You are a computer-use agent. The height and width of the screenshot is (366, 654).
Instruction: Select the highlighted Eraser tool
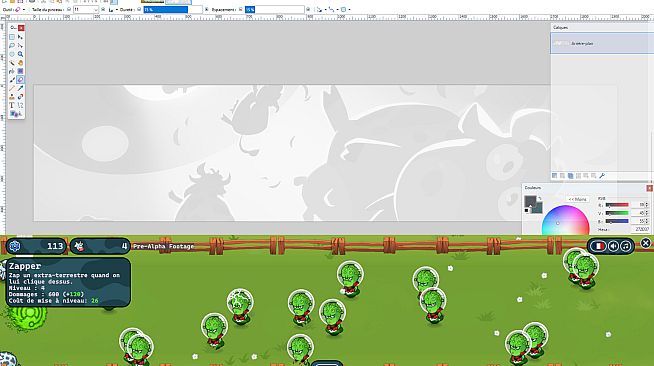20,80
